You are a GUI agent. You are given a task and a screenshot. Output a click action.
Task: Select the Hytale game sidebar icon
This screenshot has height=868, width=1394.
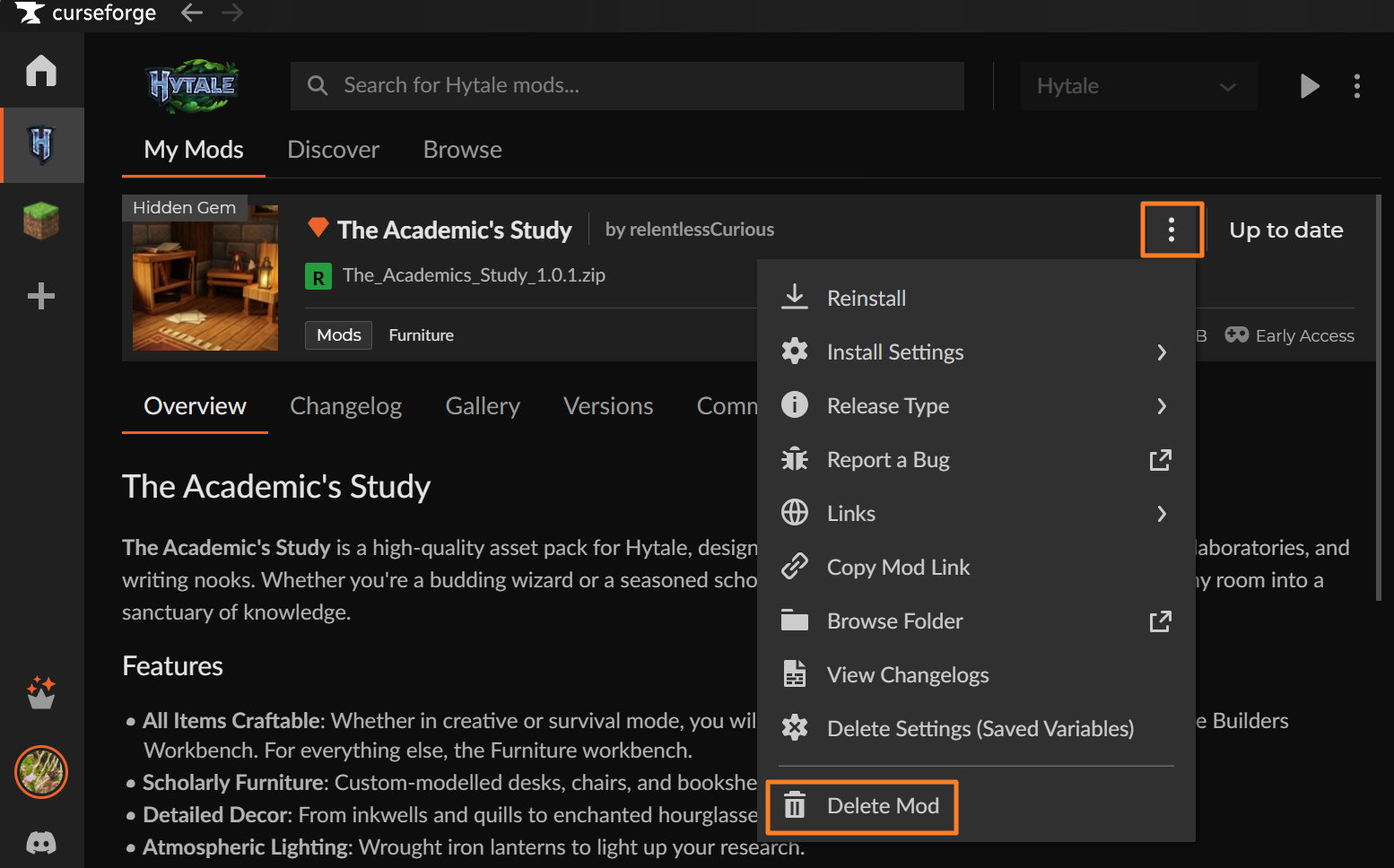[41, 144]
